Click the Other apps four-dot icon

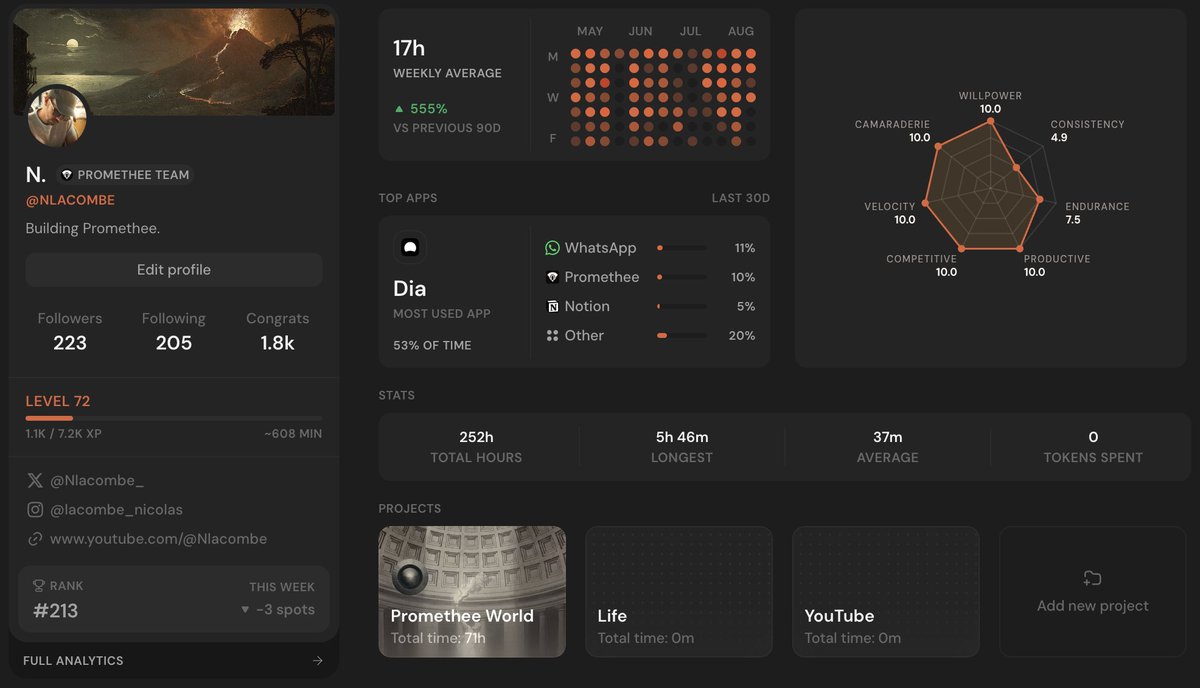pos(552,336)
